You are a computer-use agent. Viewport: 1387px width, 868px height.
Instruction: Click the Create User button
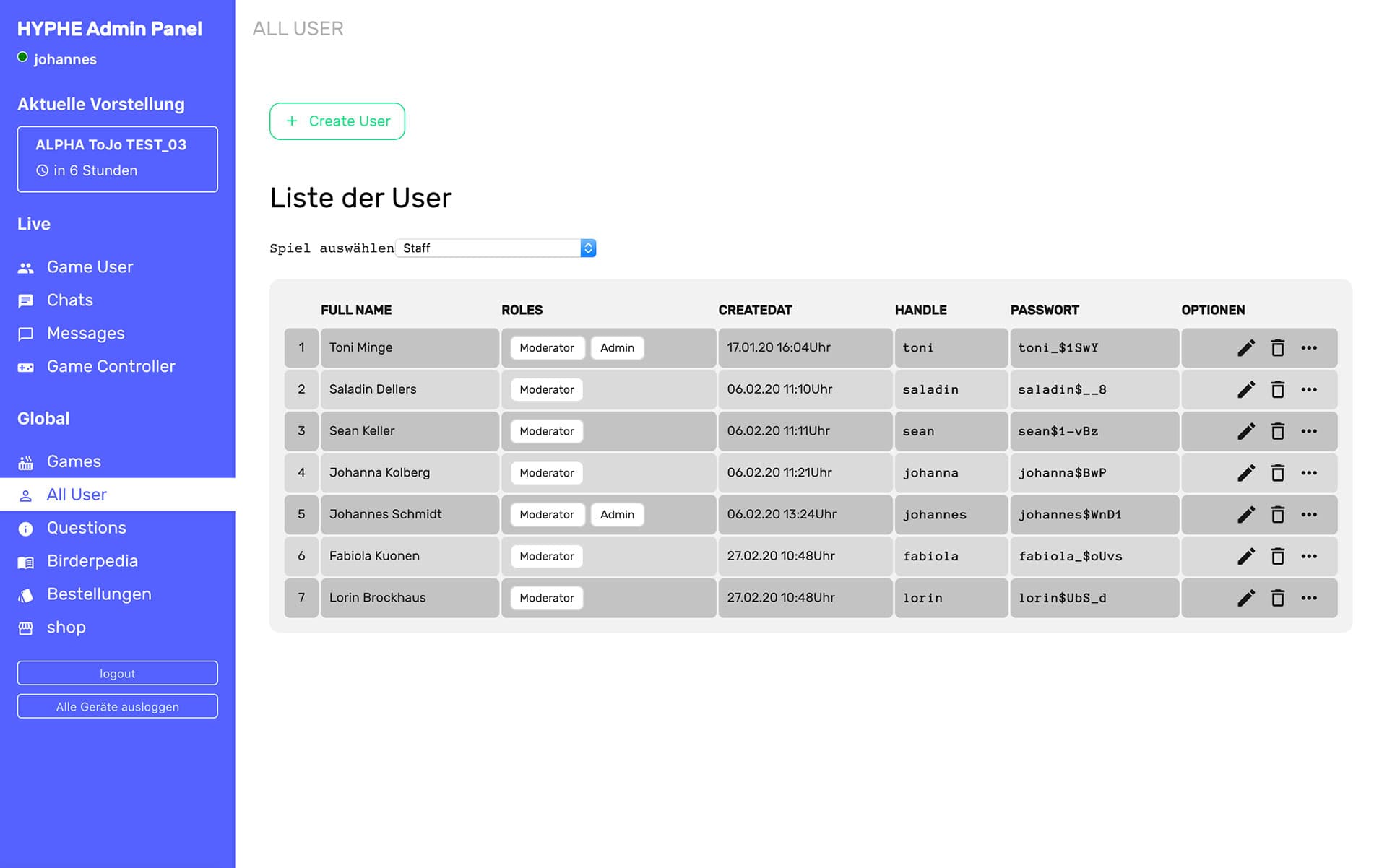[337, 121]
